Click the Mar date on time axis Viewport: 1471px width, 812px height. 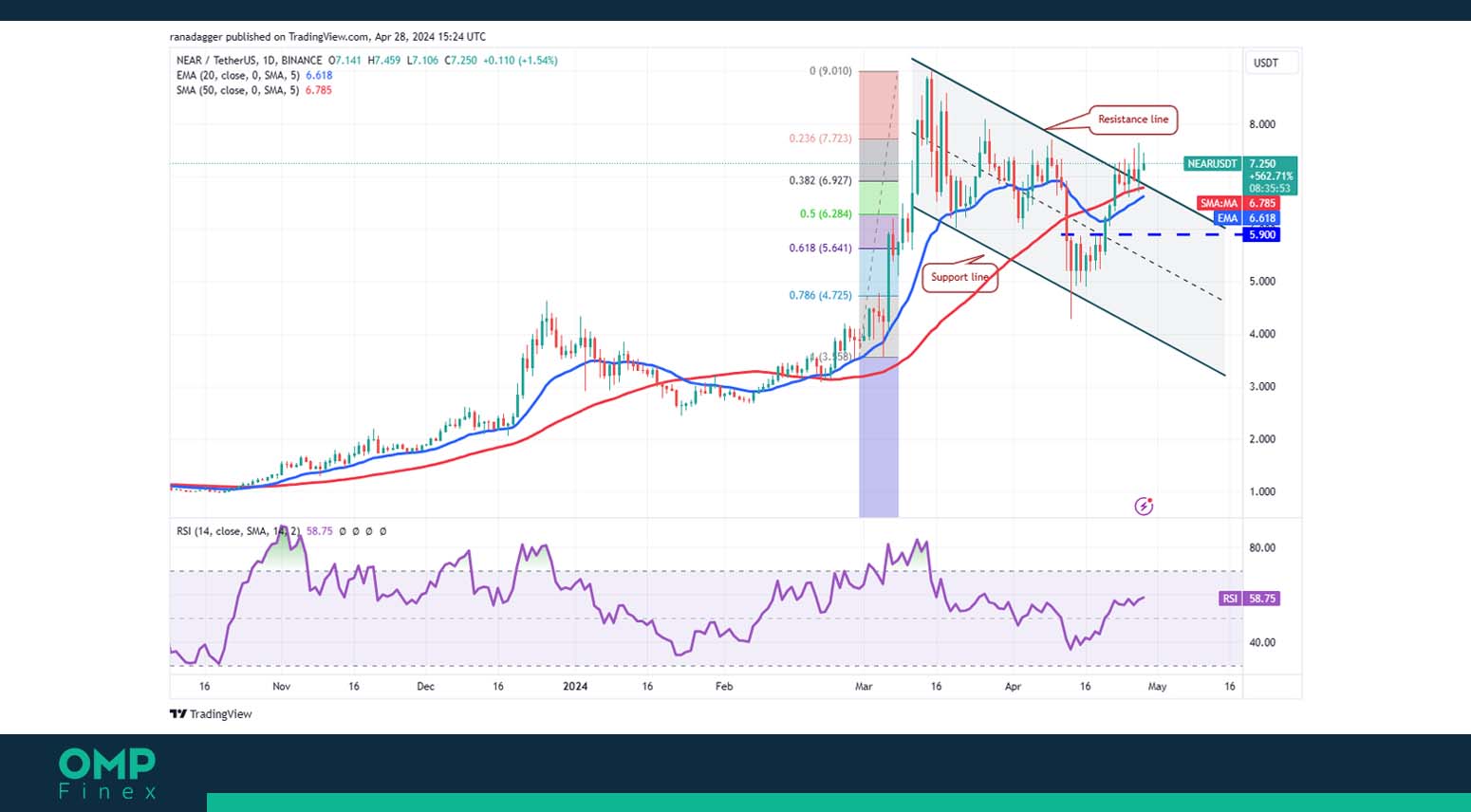pos(864,687)
